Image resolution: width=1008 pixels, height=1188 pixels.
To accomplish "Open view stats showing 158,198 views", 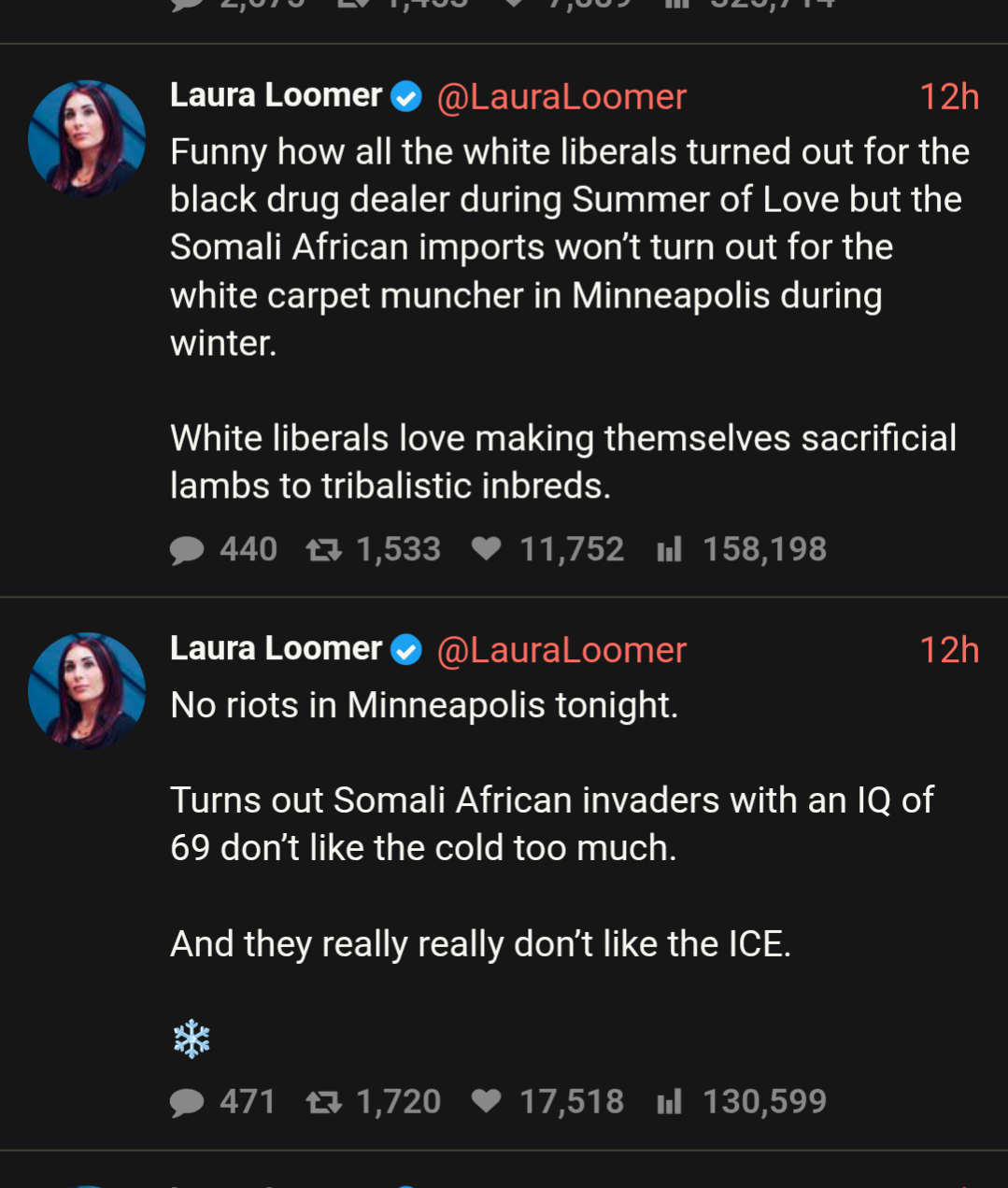I will point(669,549).
